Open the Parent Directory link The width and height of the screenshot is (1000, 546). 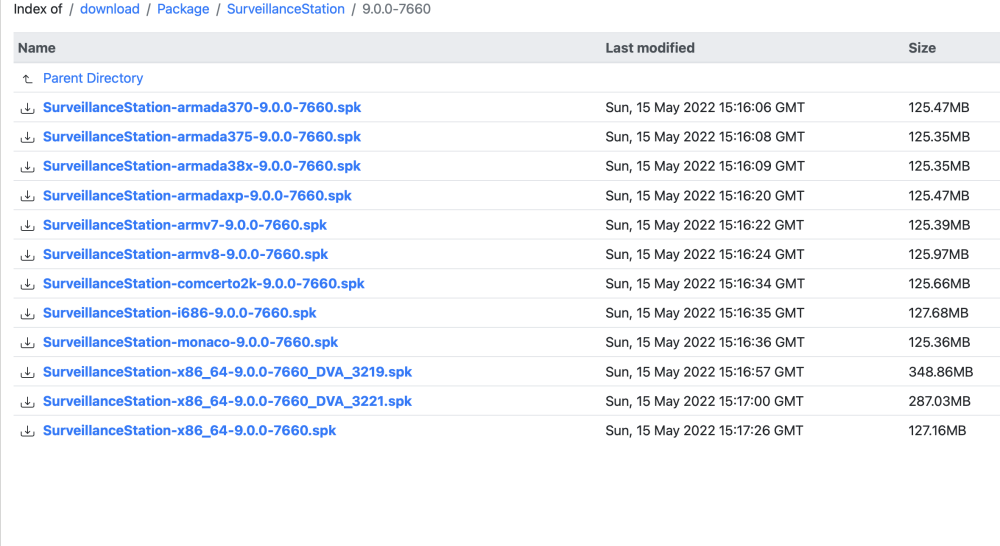93,78
